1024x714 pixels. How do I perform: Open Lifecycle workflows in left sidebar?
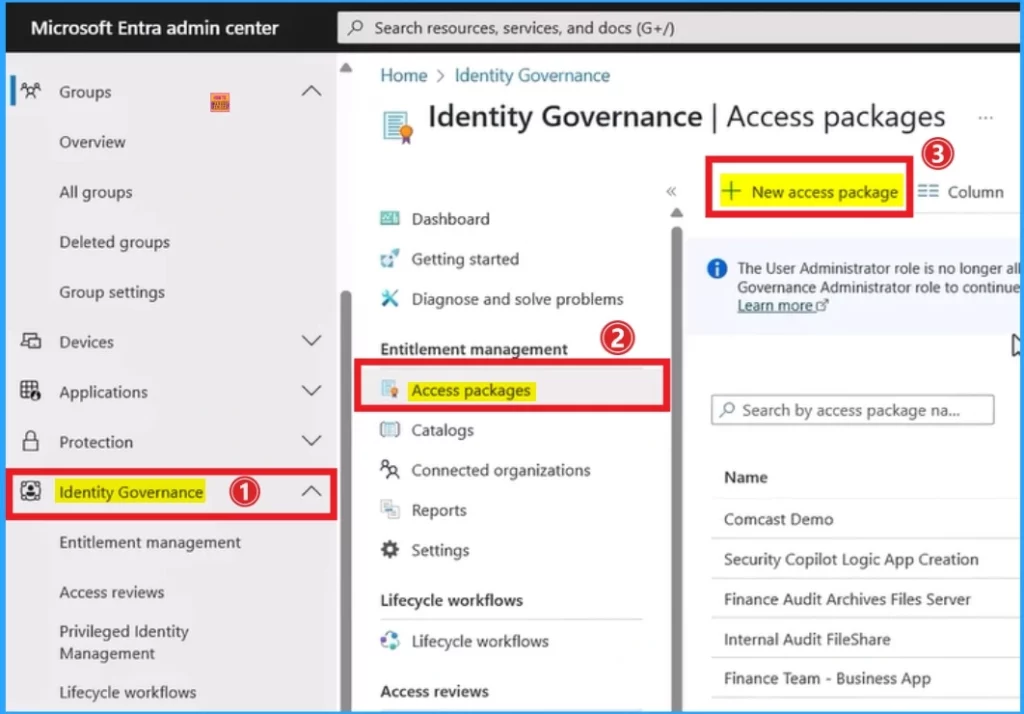(x=127, y=692)
